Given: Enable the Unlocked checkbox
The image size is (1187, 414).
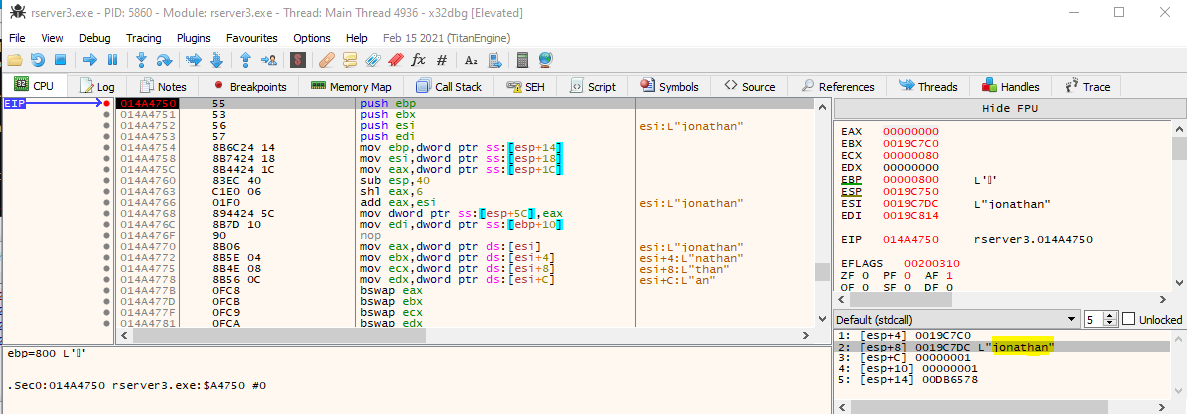Looking at the screenshot, I should point(1129,319).
